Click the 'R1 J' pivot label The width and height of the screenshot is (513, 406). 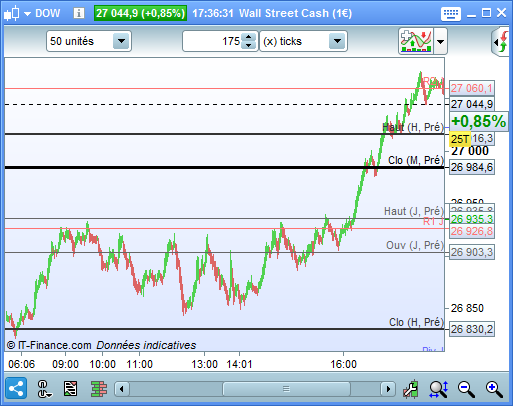(433, 221)
